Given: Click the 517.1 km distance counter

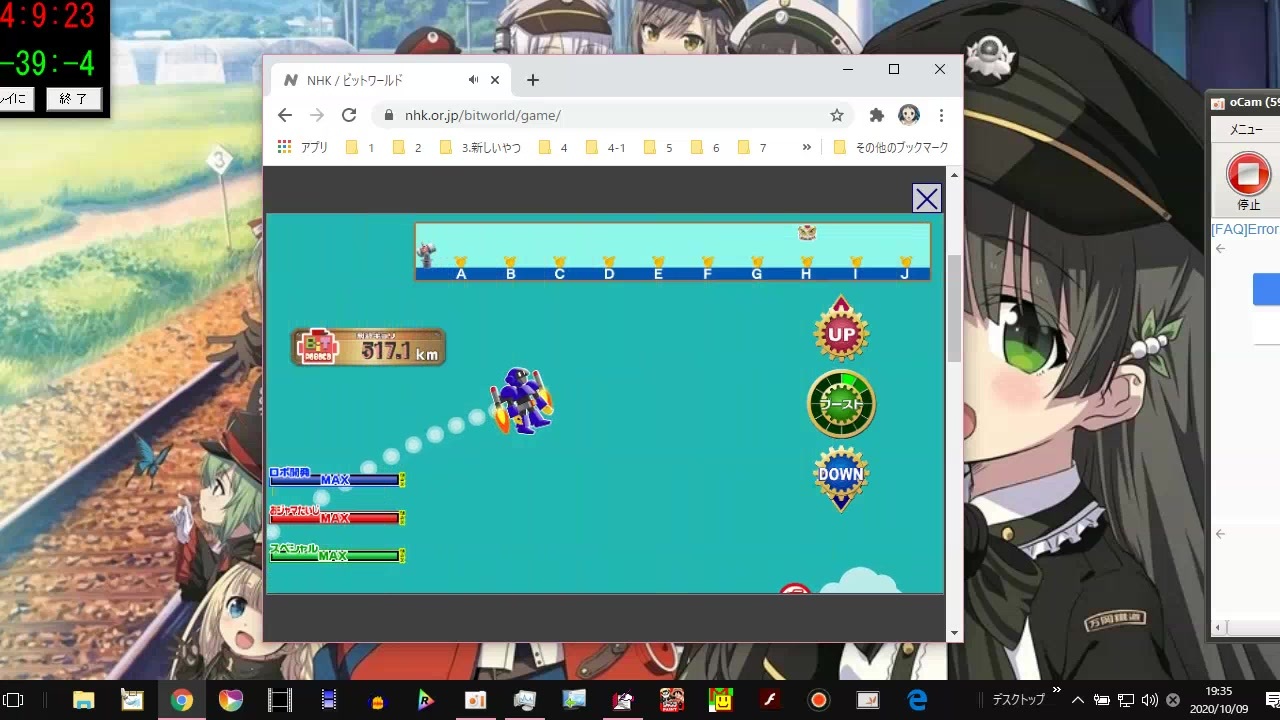Looking at the screenshot, I should (368, 348).
